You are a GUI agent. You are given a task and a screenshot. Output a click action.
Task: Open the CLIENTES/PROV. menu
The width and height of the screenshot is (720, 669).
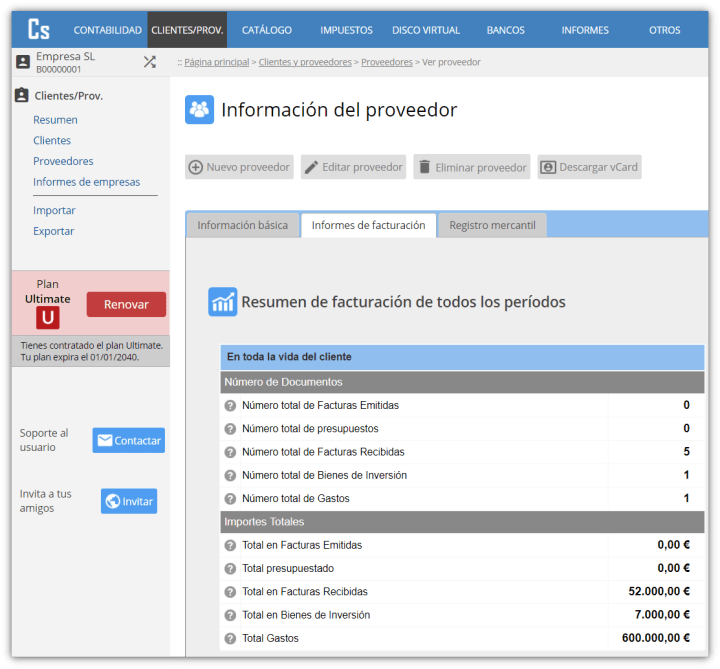(187, 30)
